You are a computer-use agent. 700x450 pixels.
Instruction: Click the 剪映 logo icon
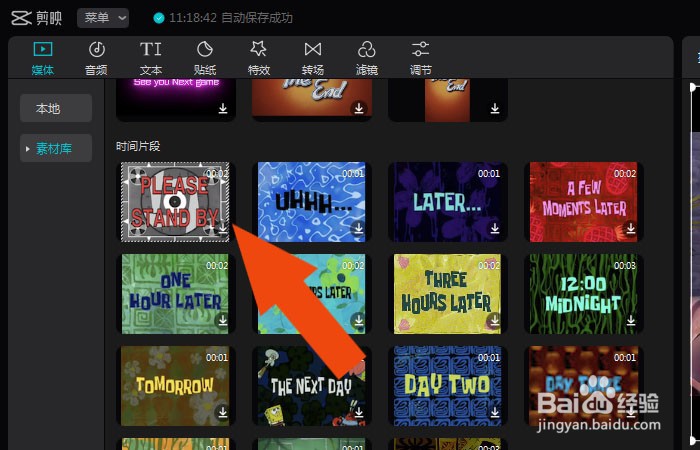pos(21,18)
